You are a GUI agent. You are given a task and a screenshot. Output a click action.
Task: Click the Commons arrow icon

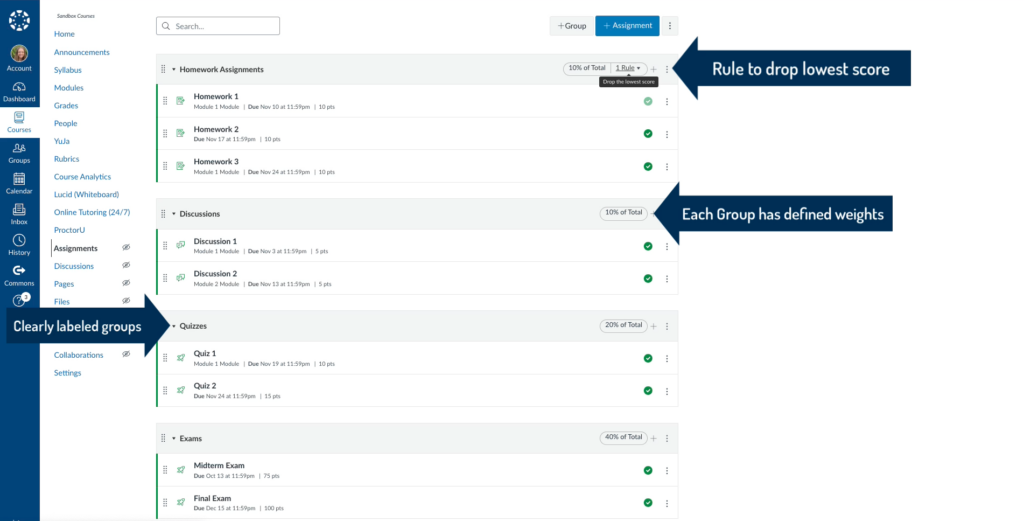[x=19, y=274]
